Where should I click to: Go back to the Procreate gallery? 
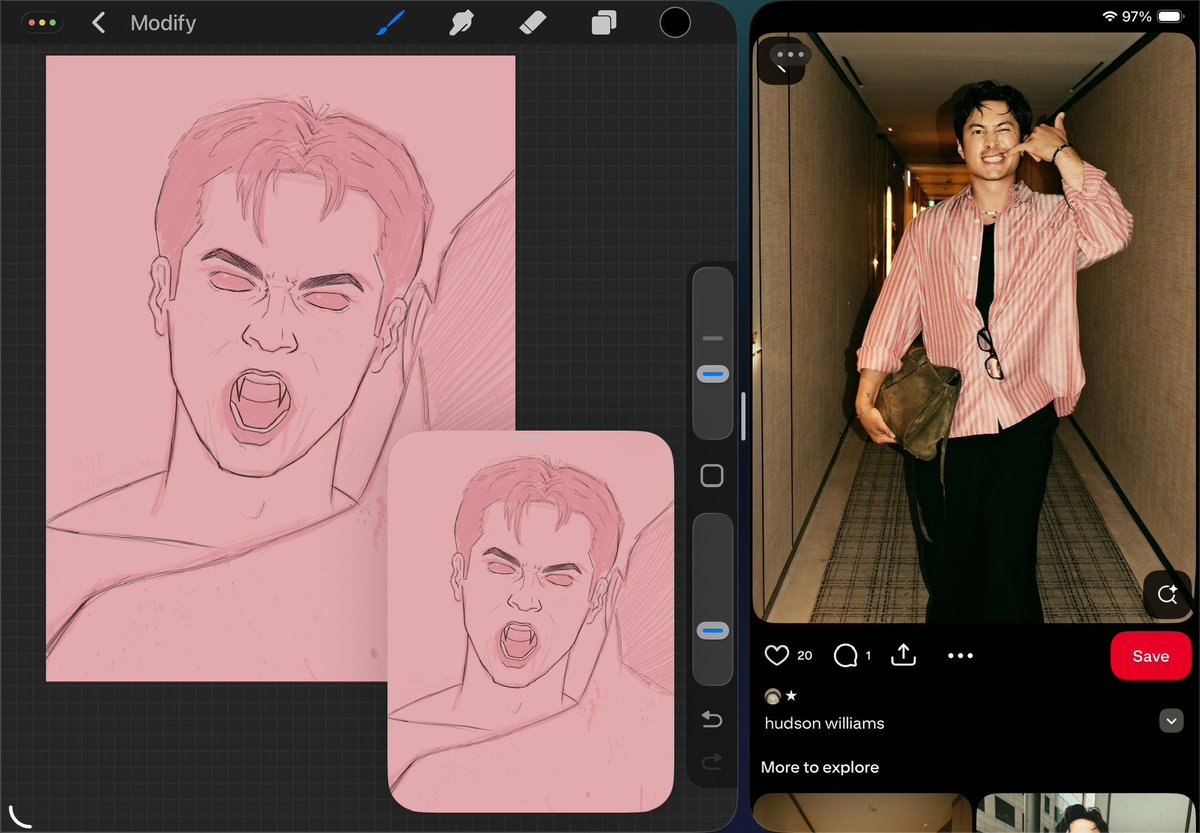[98, 22]
